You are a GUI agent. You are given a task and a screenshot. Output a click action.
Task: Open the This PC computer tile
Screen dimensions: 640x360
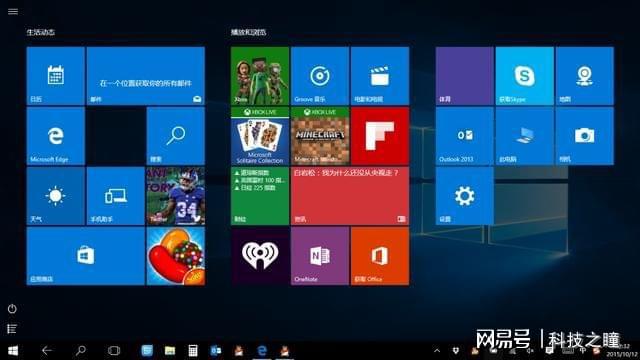(x=524, y=136)
